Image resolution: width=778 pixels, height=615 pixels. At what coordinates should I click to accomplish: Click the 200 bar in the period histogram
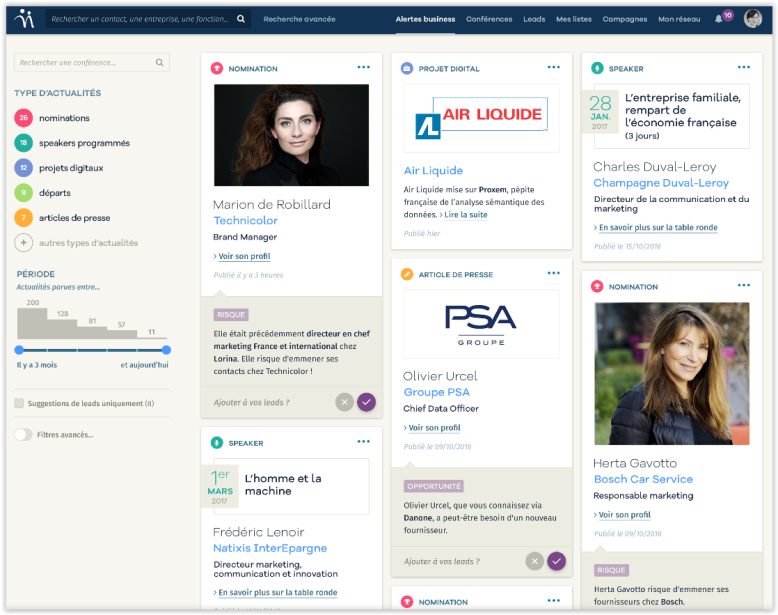[32, 323]
